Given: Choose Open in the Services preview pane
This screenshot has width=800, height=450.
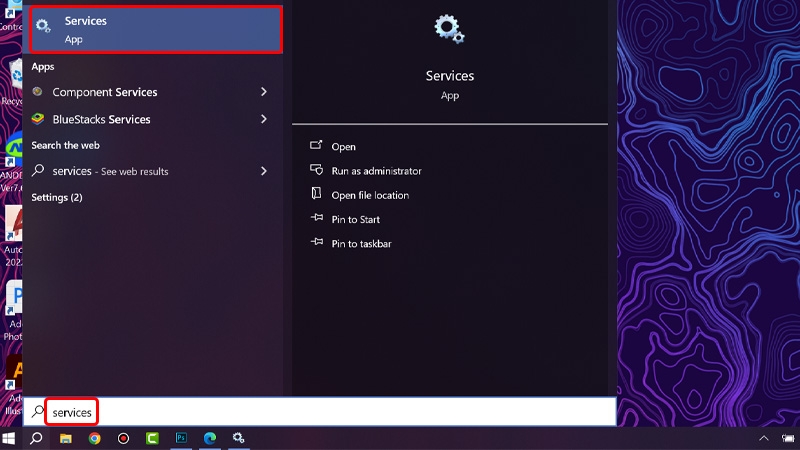Looking at the screenshot, I should point(343,147).
